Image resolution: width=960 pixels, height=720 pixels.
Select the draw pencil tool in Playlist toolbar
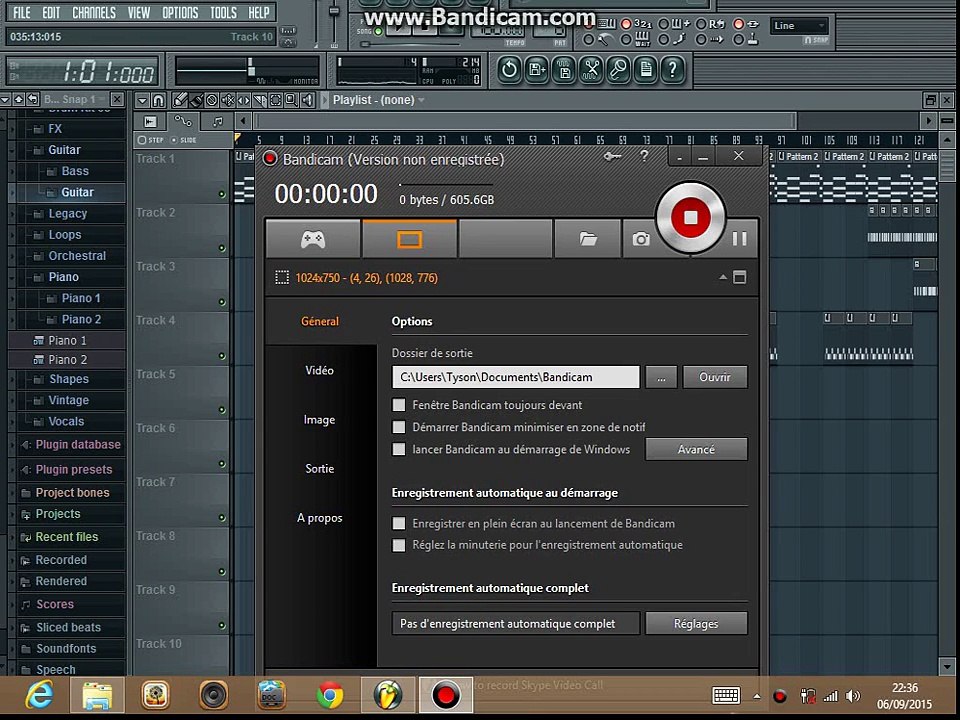[x=179, y=100]
